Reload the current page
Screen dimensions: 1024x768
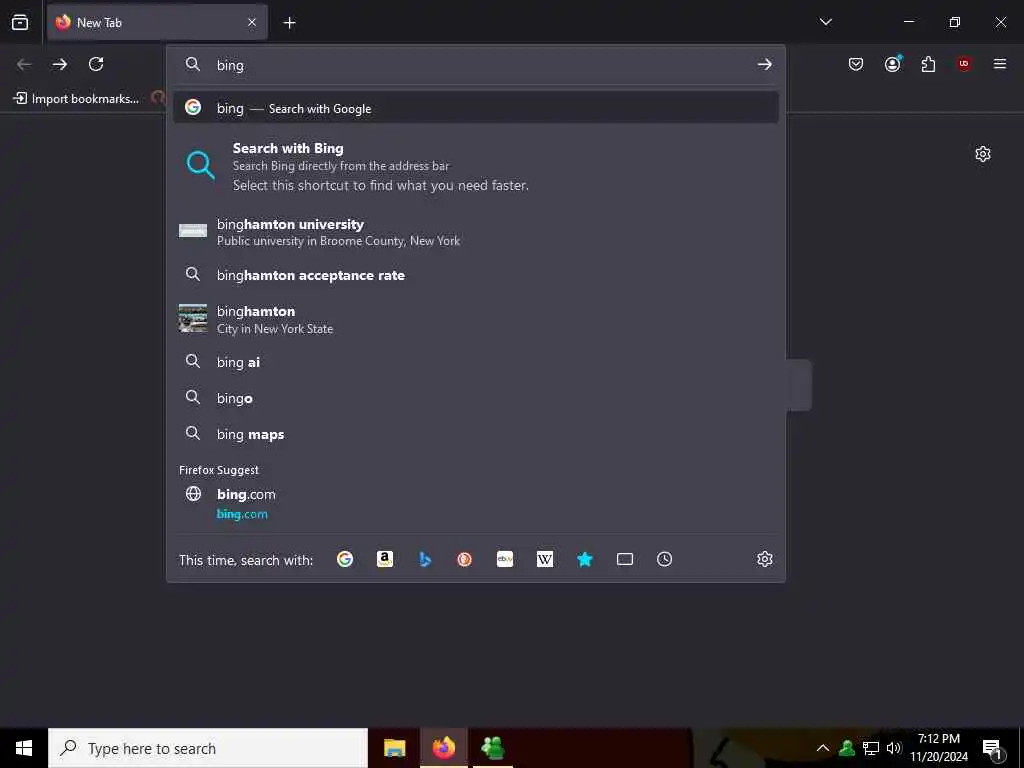pos(96,64)
